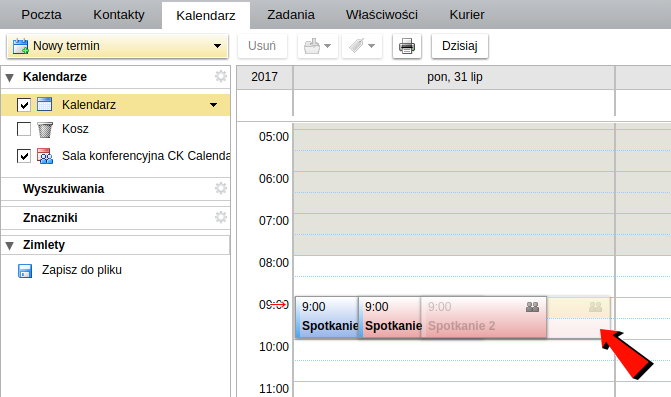671x397 pixels.
Task: Click the Kosz trash bin icon
Action: (45, 130)
